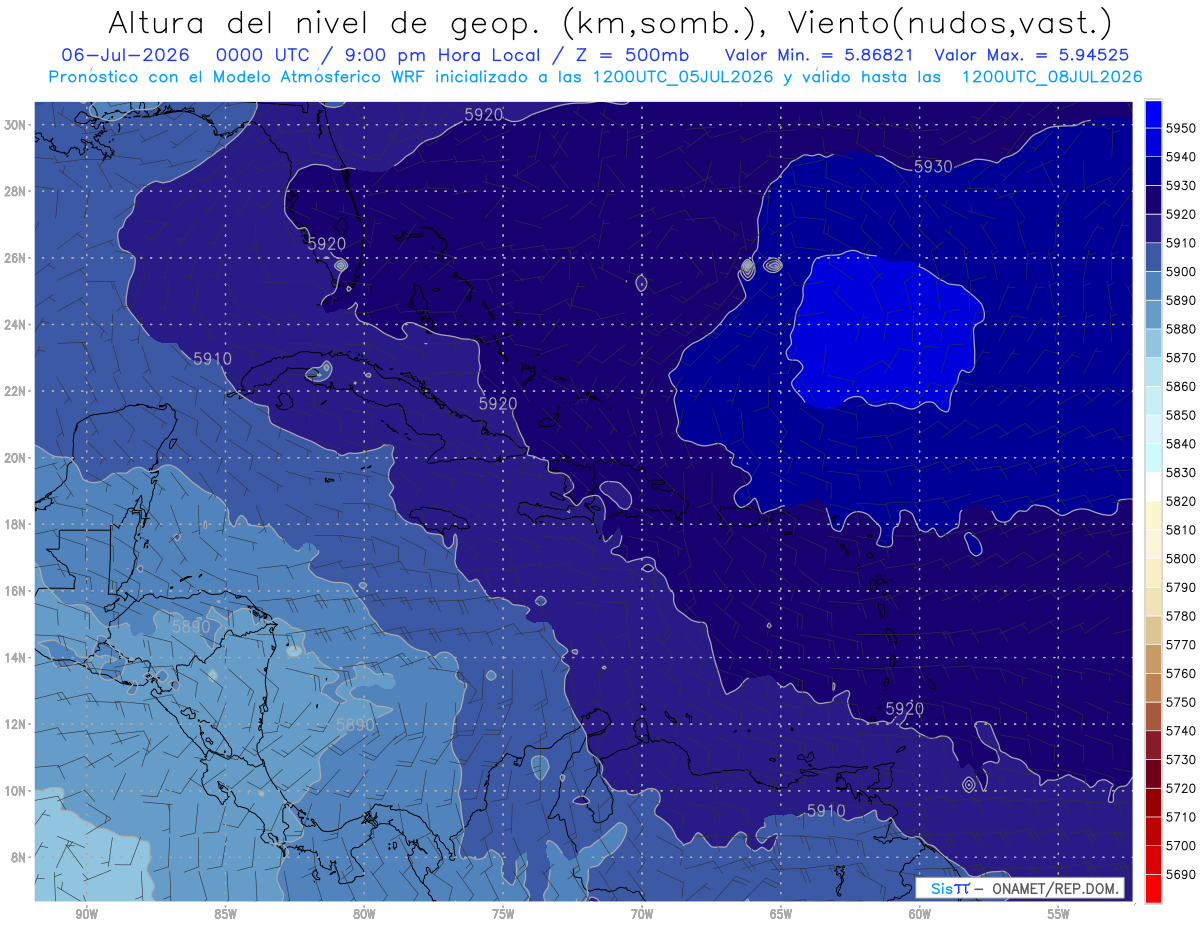Click the '5930' contour label

(x=933, y=167)
